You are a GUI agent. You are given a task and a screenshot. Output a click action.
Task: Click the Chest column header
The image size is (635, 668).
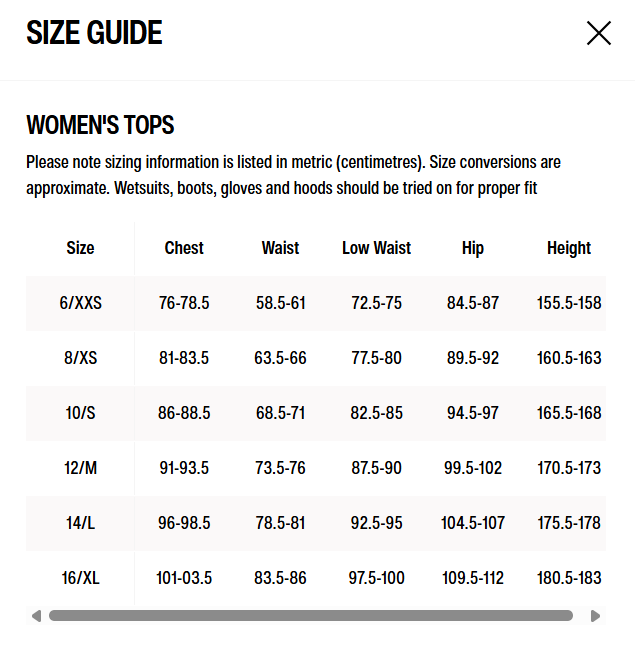pyautogui.click(x=184, y=248)
